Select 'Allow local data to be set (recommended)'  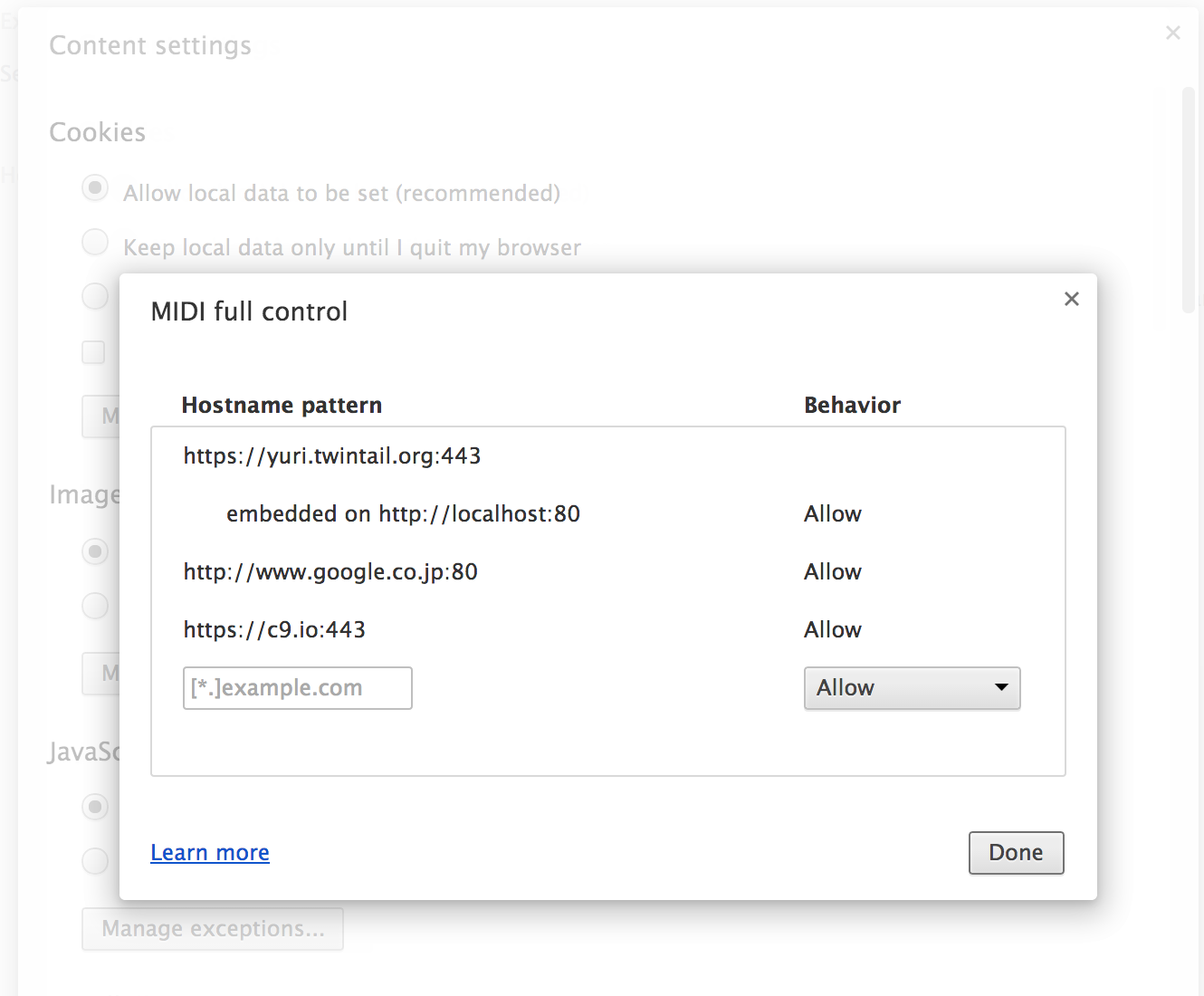tap(95, 188)
